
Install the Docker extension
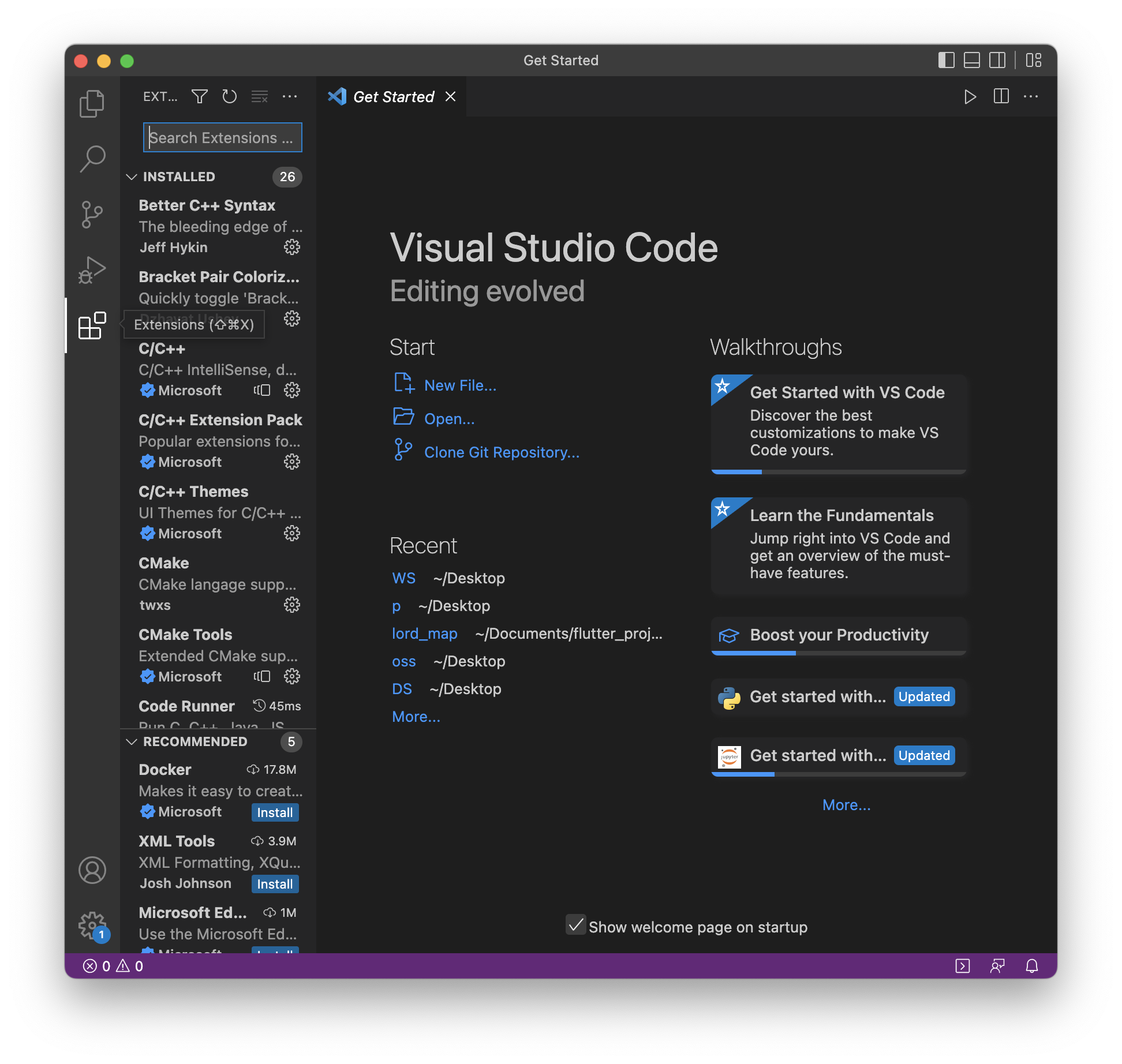[x=275, y=812]
